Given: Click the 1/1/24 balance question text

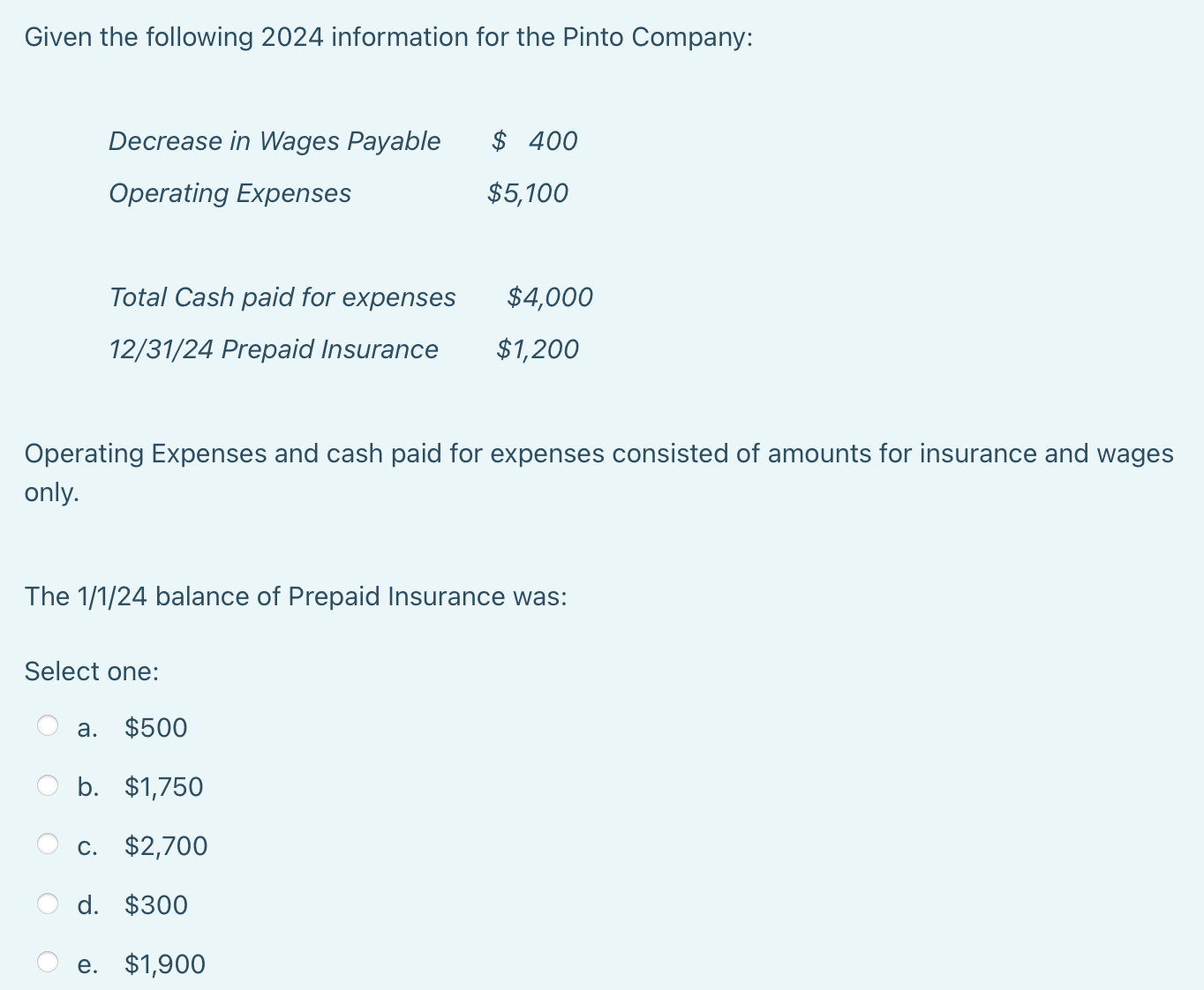Looking at the screenshot, I should [x=296, y=596].
